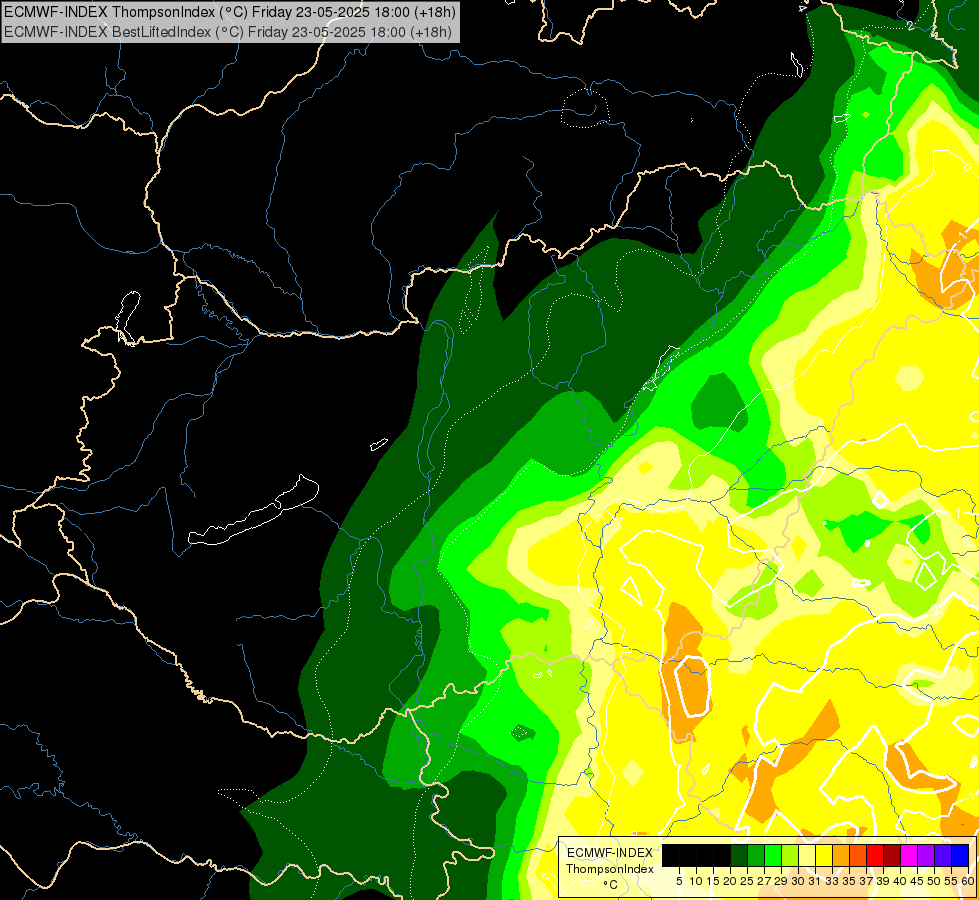This screenshot has height=900, width=979.
Task: Click the legend label ThompsonIndex
Action: (x=610, y=869)
